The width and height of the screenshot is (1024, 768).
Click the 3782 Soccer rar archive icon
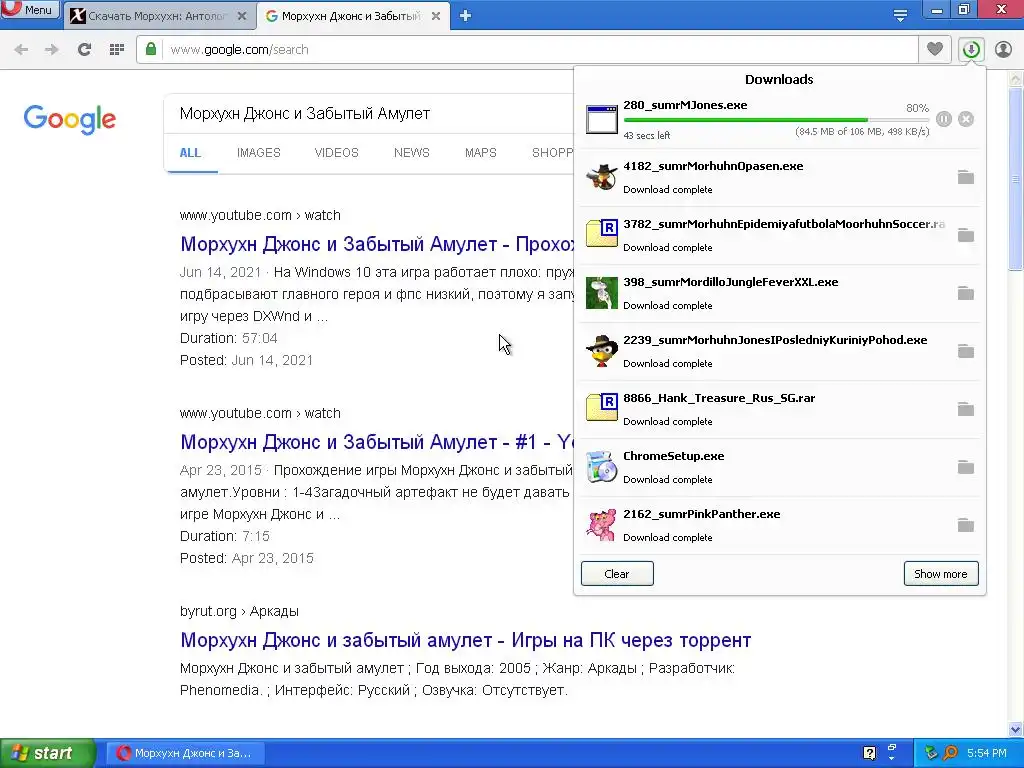point(601,234)
